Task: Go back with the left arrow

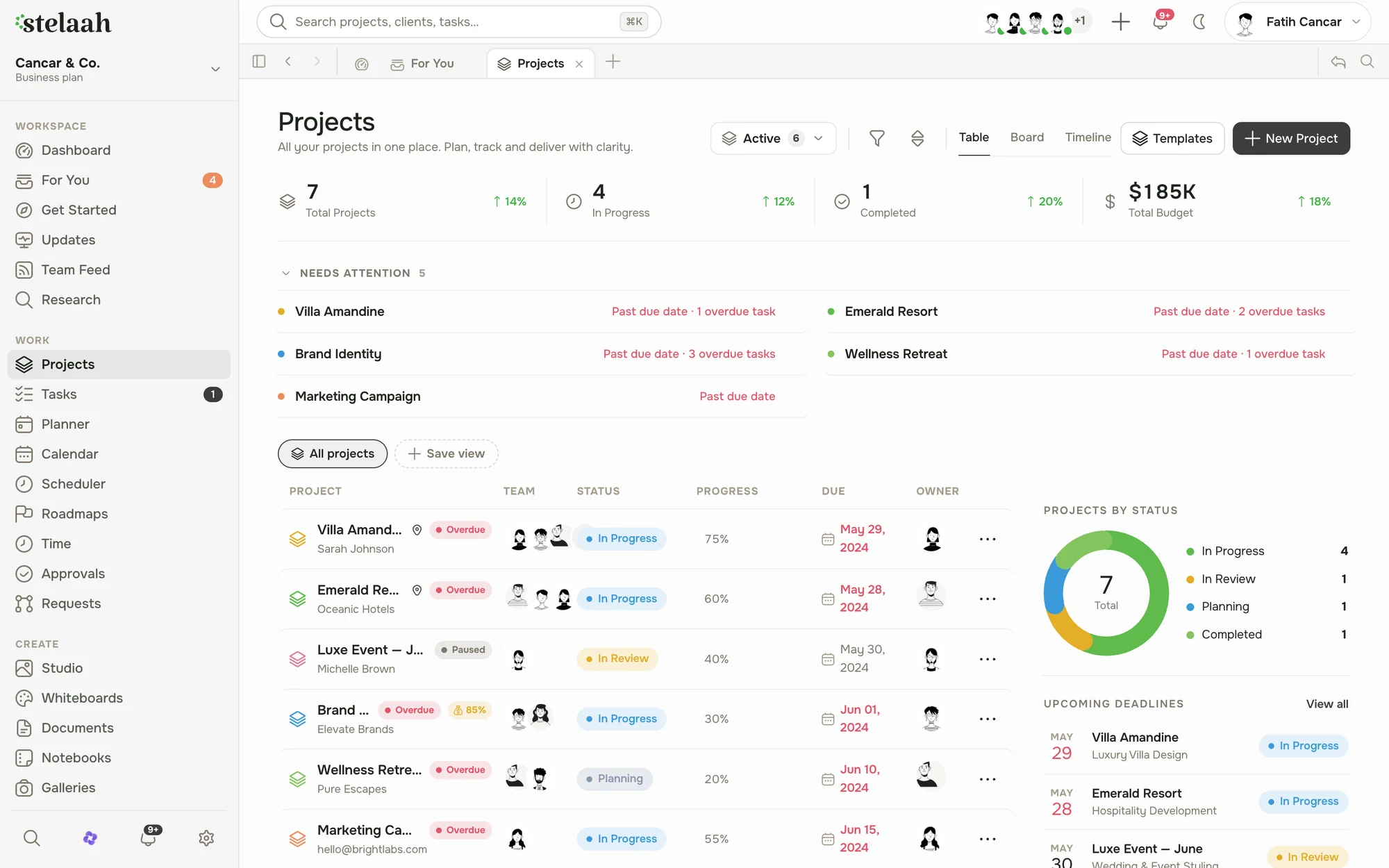Action: coord(288,62)
